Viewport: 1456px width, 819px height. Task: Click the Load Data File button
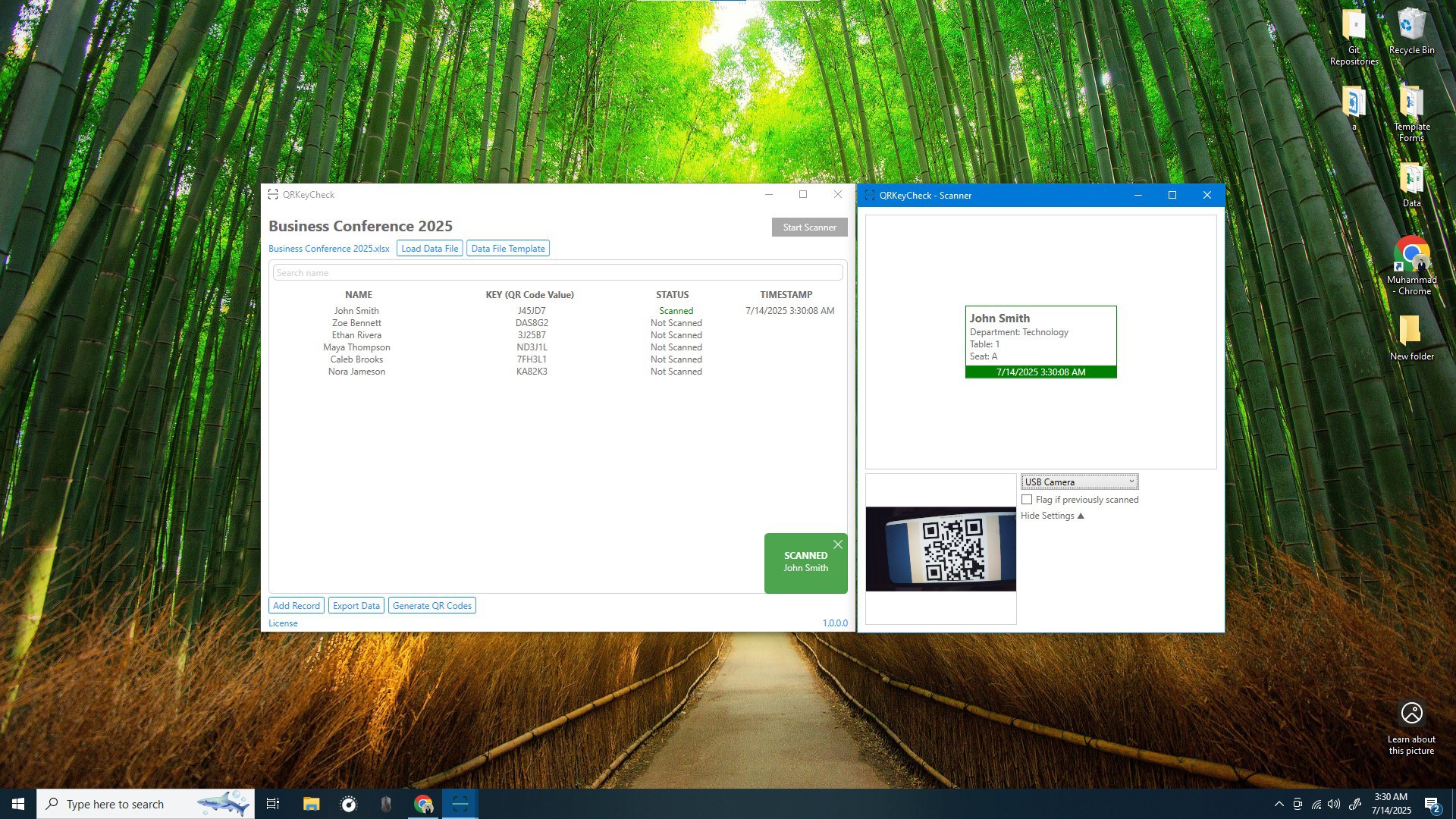tap(429, 249)
